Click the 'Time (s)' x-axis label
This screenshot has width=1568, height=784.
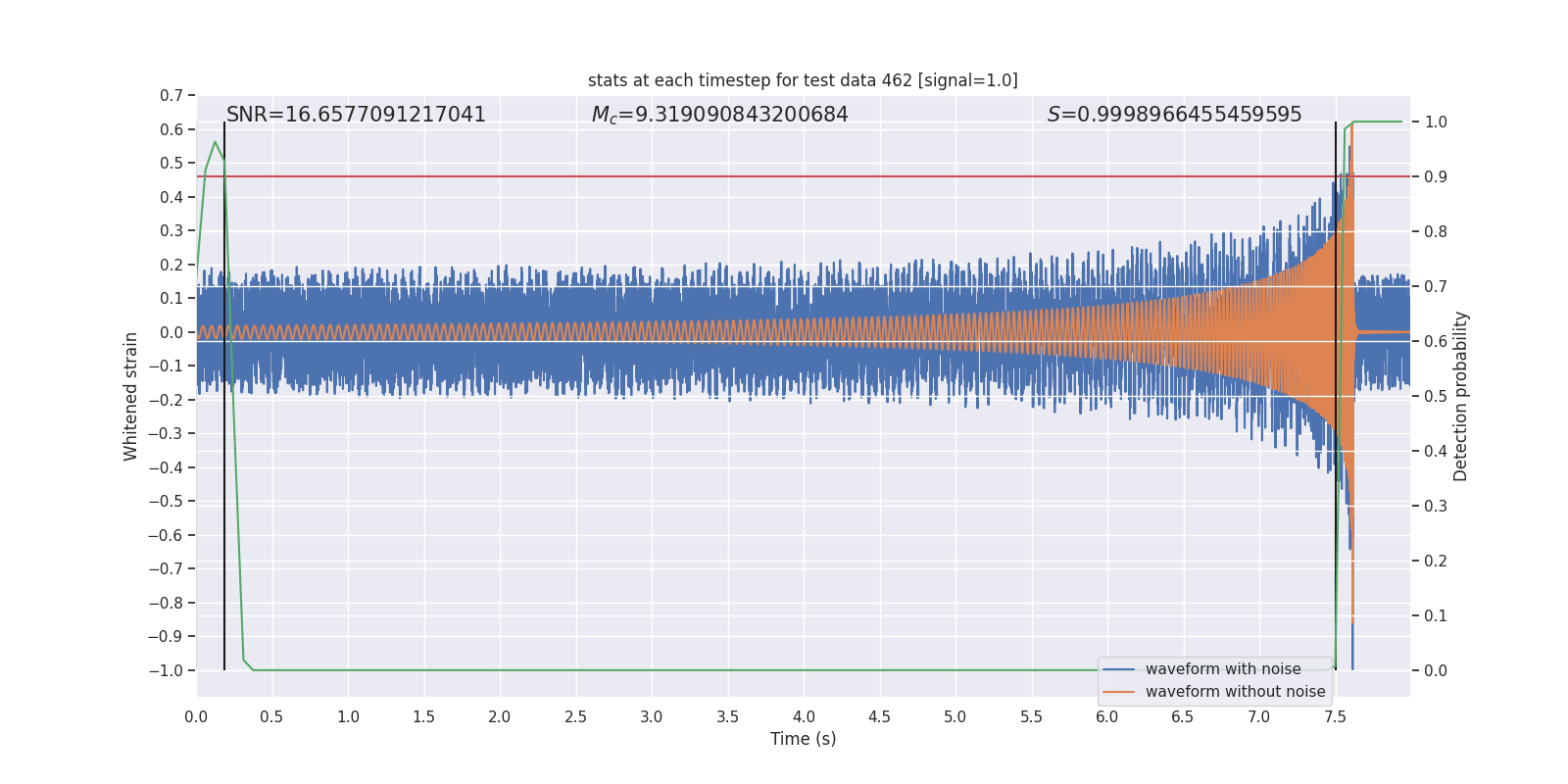pos(803,739)
